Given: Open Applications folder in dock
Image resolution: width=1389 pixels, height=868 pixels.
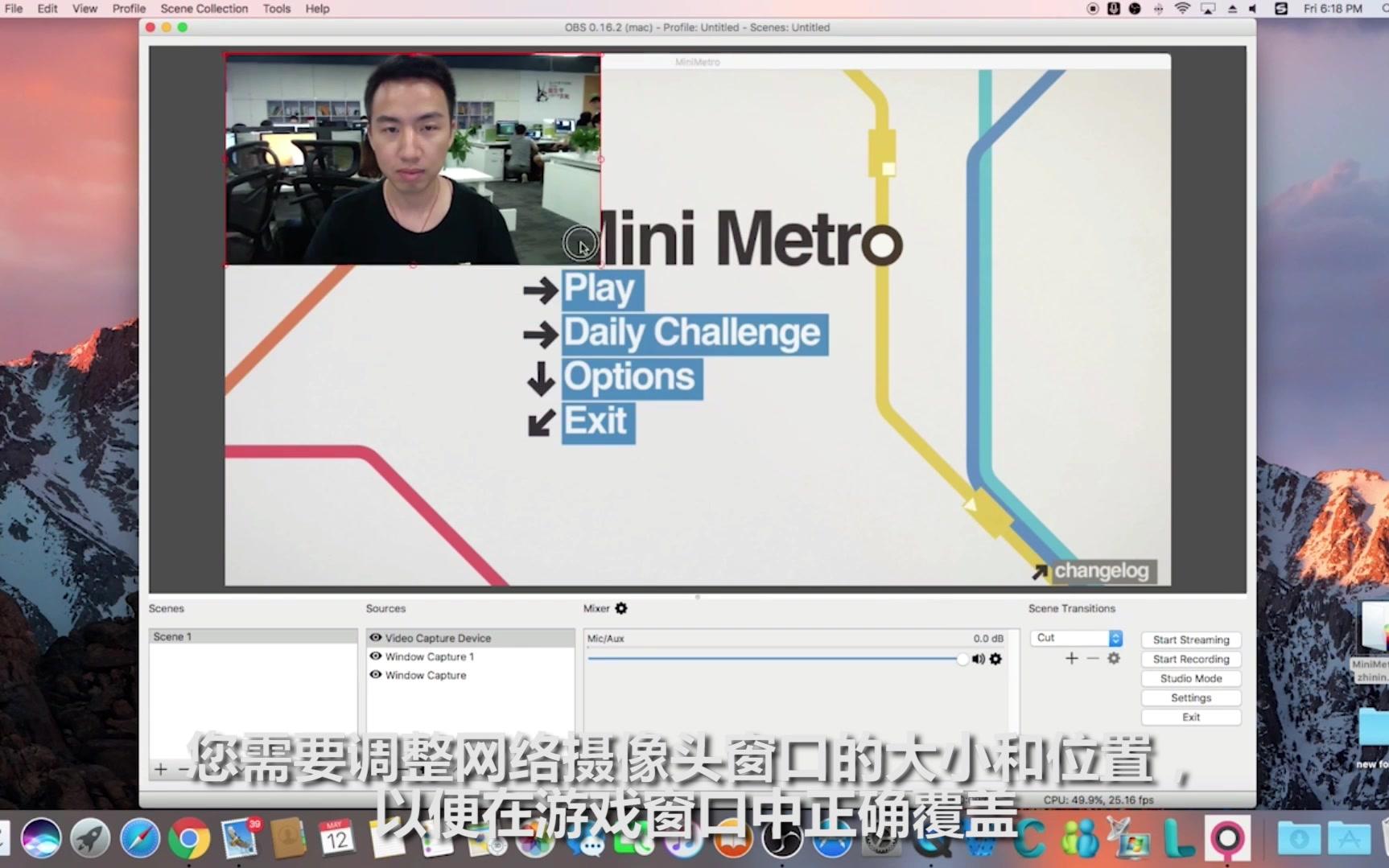Looking at the screenshot, I should 1349,839.
